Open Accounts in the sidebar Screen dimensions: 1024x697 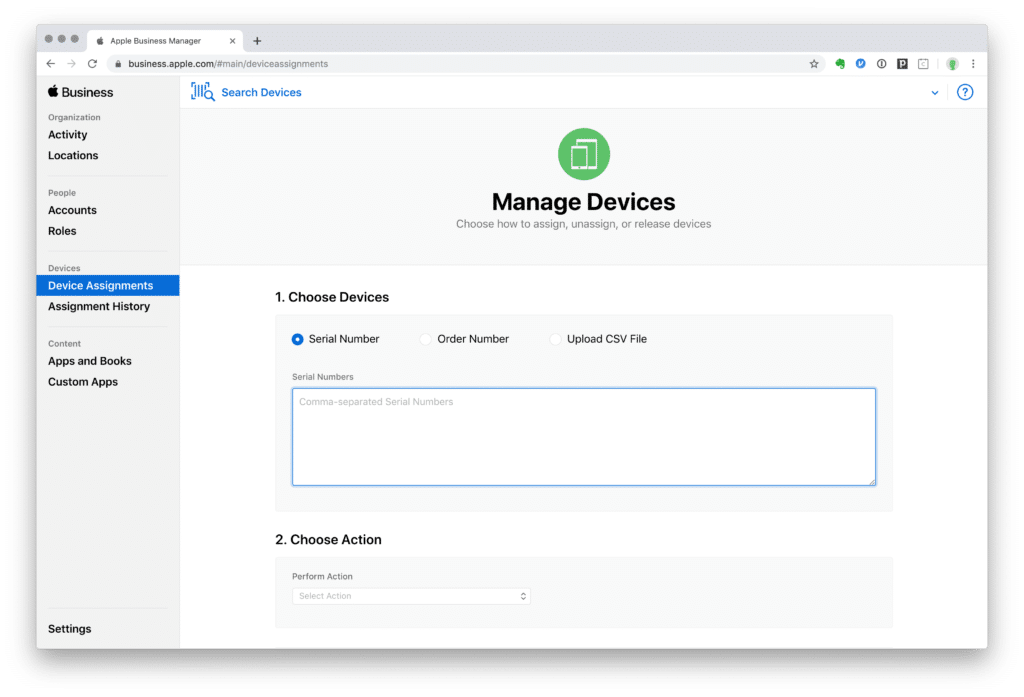[x=72, y=210]
